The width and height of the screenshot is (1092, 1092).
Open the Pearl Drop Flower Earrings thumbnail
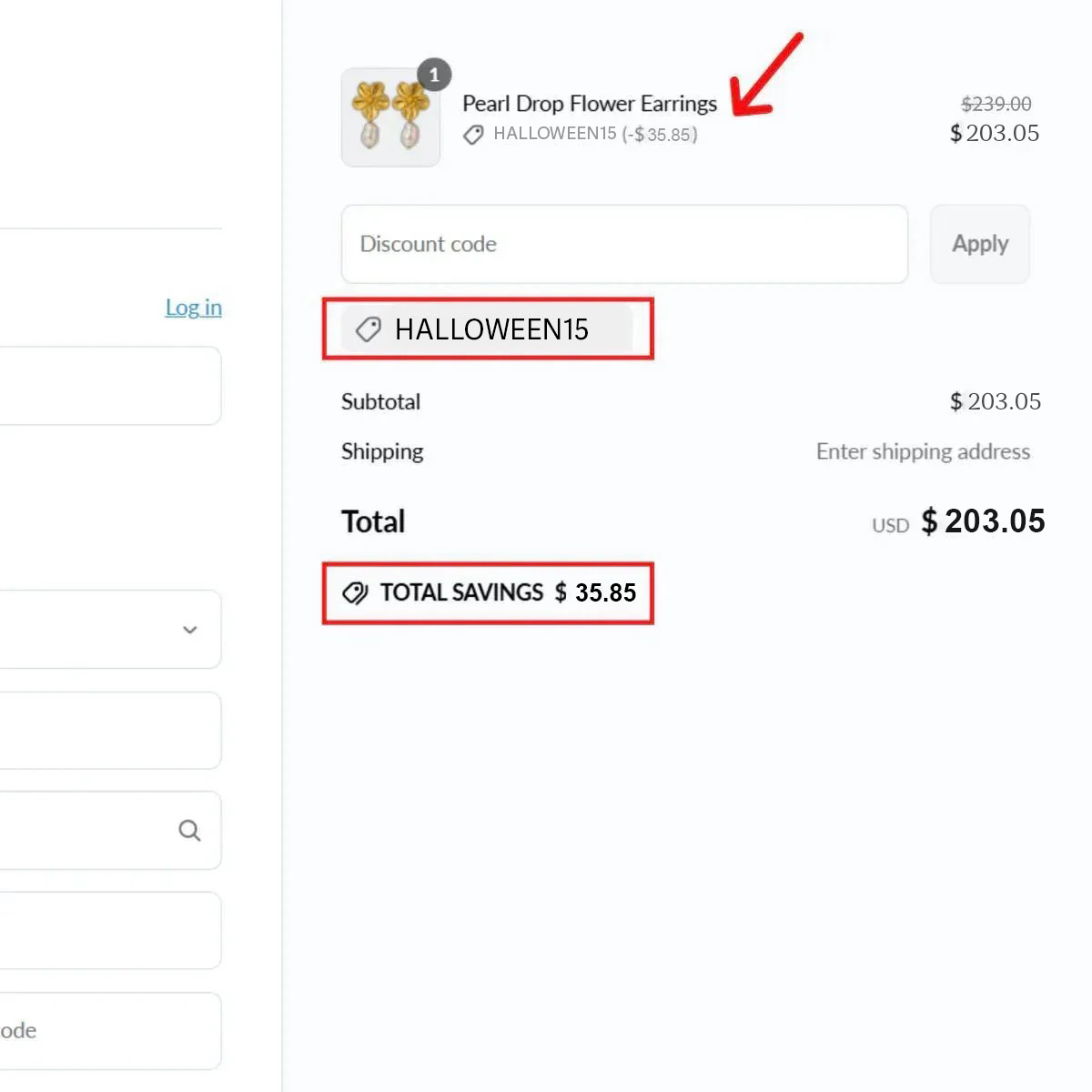point(390,118)
